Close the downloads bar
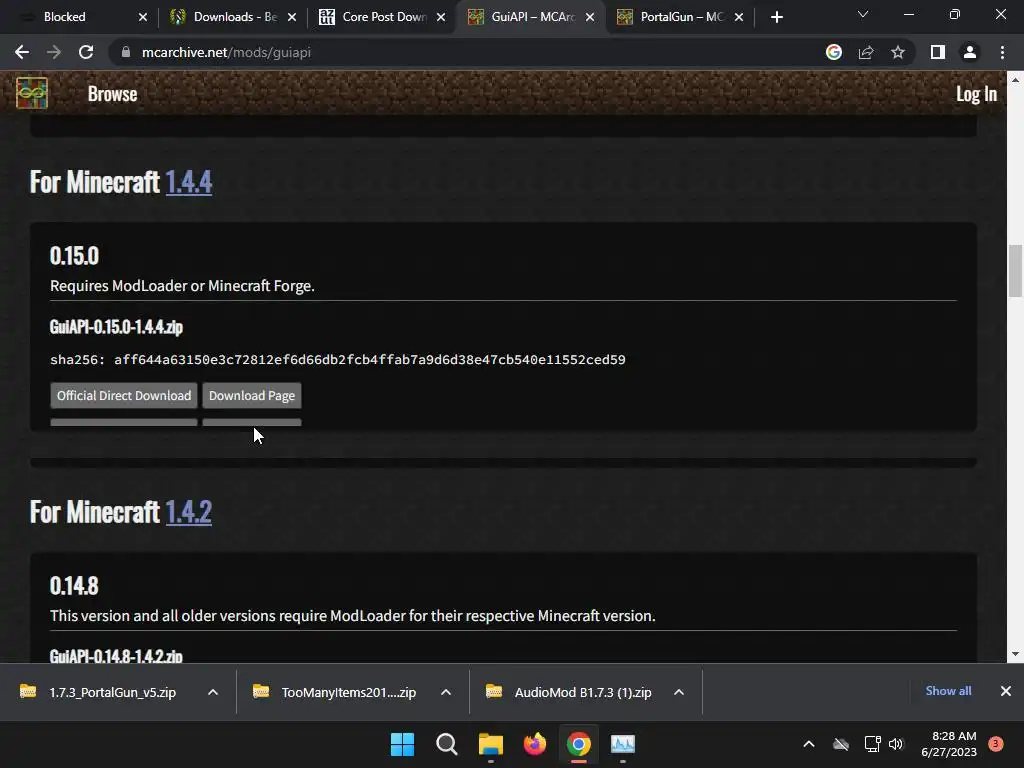 1006,691
